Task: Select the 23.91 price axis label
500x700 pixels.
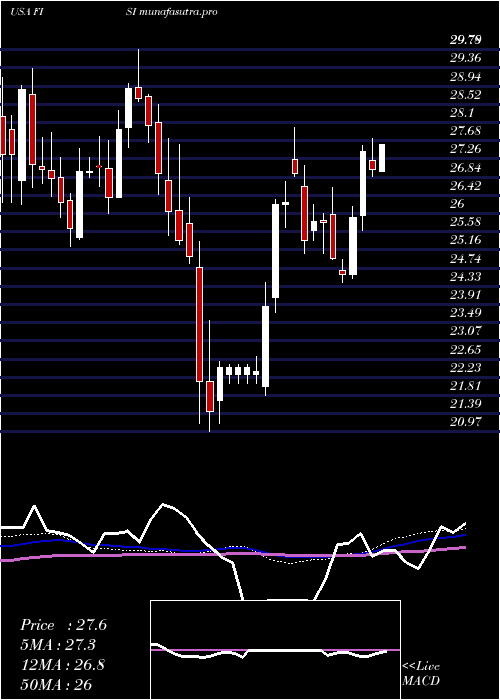Action: click(x=466, y=295)
